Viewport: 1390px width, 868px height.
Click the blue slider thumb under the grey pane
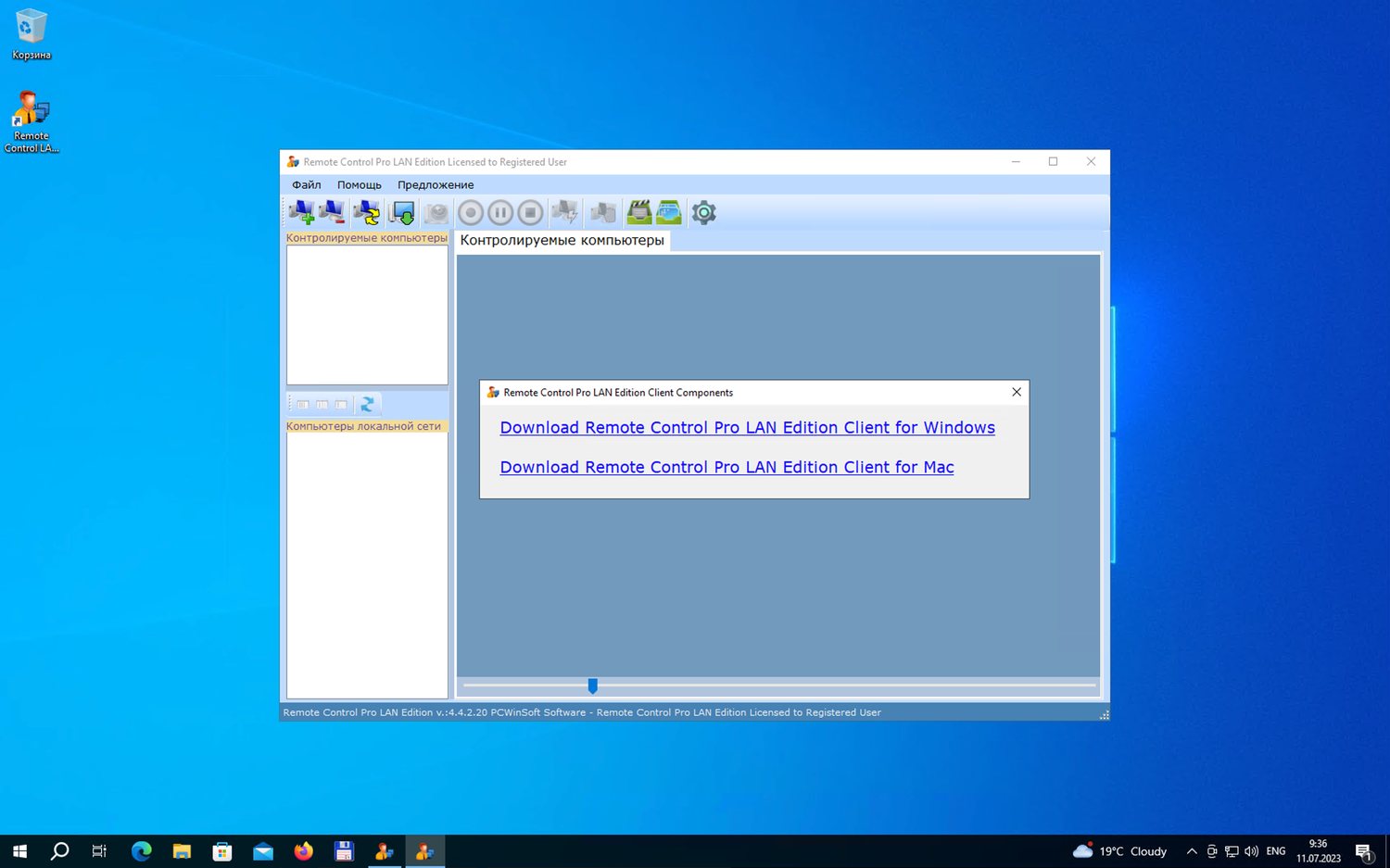593,686
